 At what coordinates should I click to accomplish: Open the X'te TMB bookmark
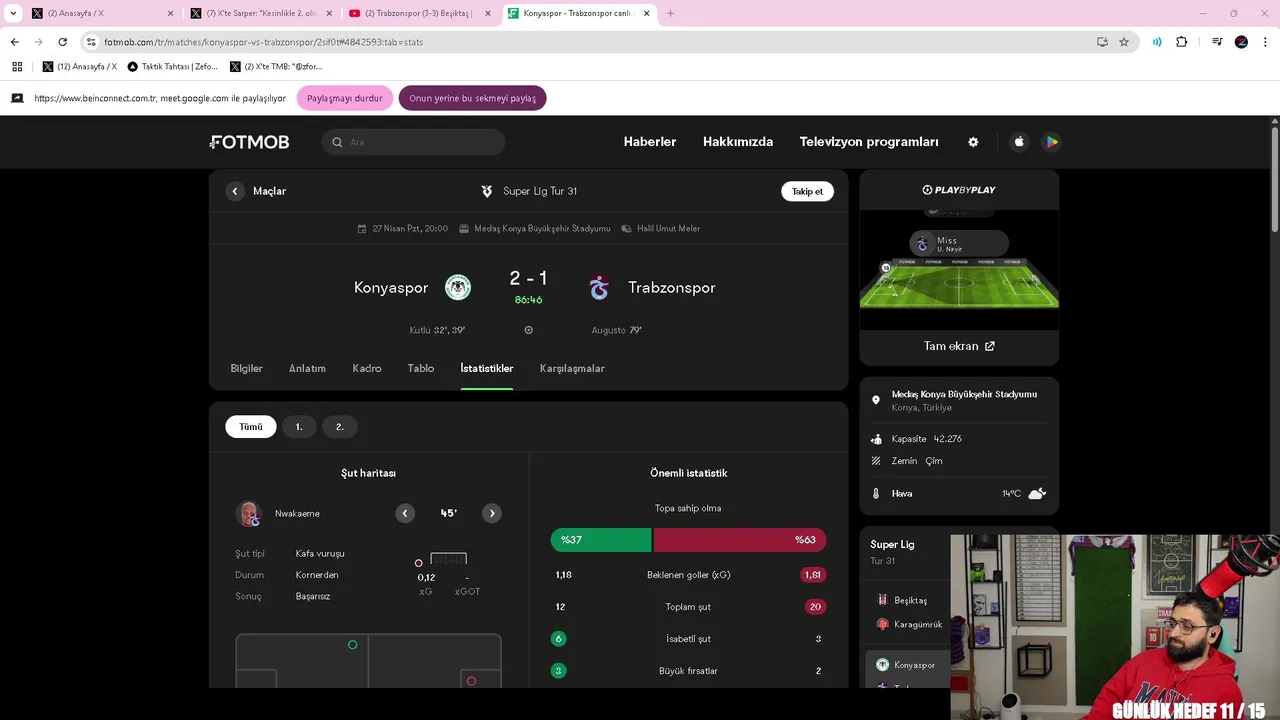[x=276, y=66]
